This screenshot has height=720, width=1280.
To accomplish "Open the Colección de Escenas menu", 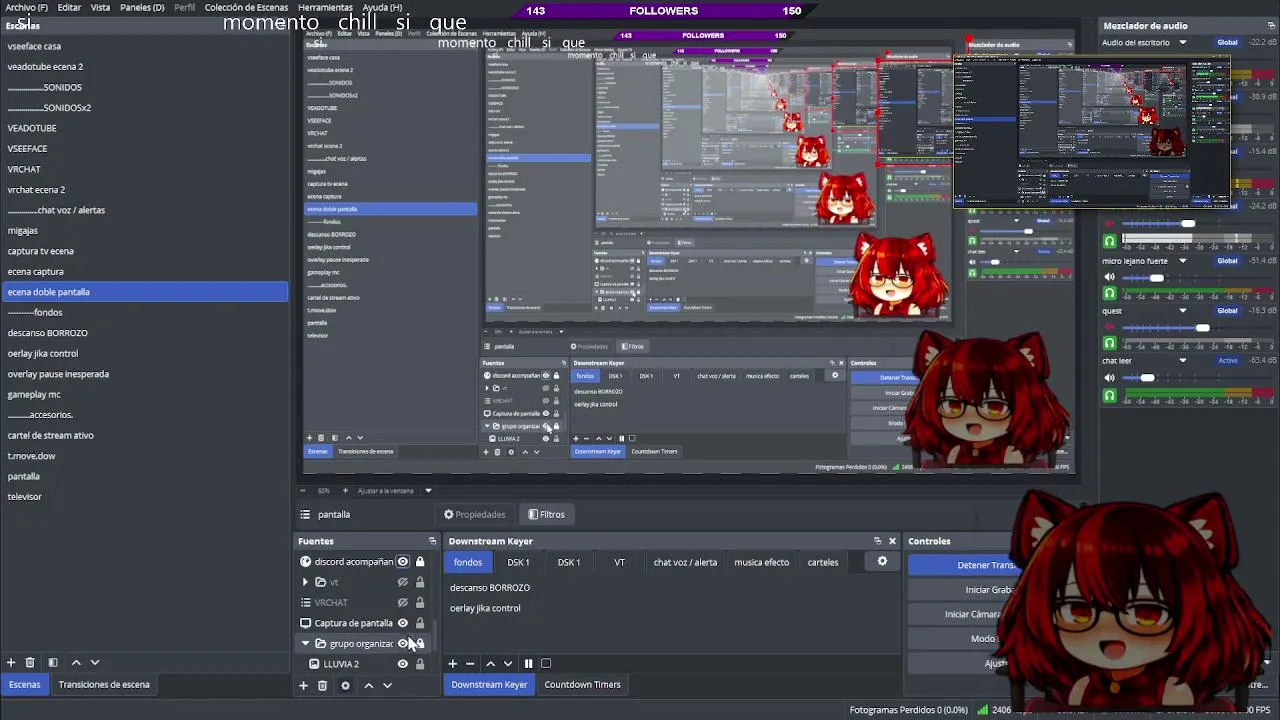I will (246, 7).
